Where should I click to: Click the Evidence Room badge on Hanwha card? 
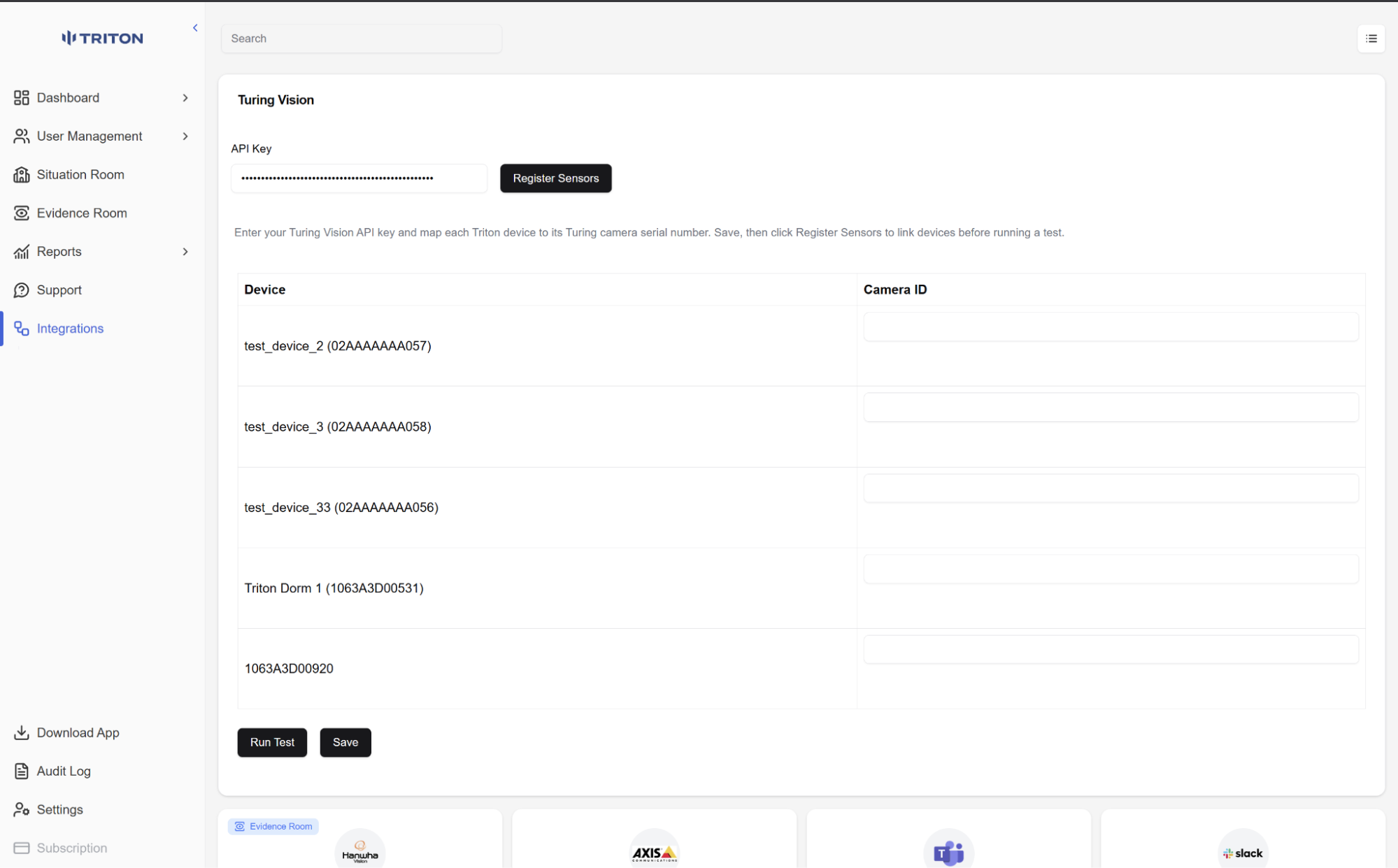coord(273,826)
